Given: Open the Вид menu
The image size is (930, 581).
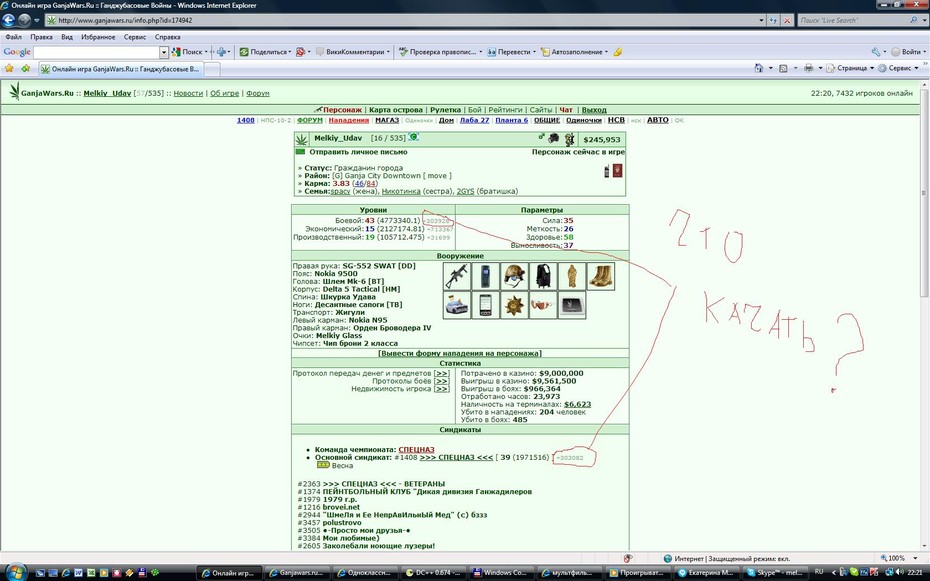Looking at the screenshot, I should tap(67, 37).
